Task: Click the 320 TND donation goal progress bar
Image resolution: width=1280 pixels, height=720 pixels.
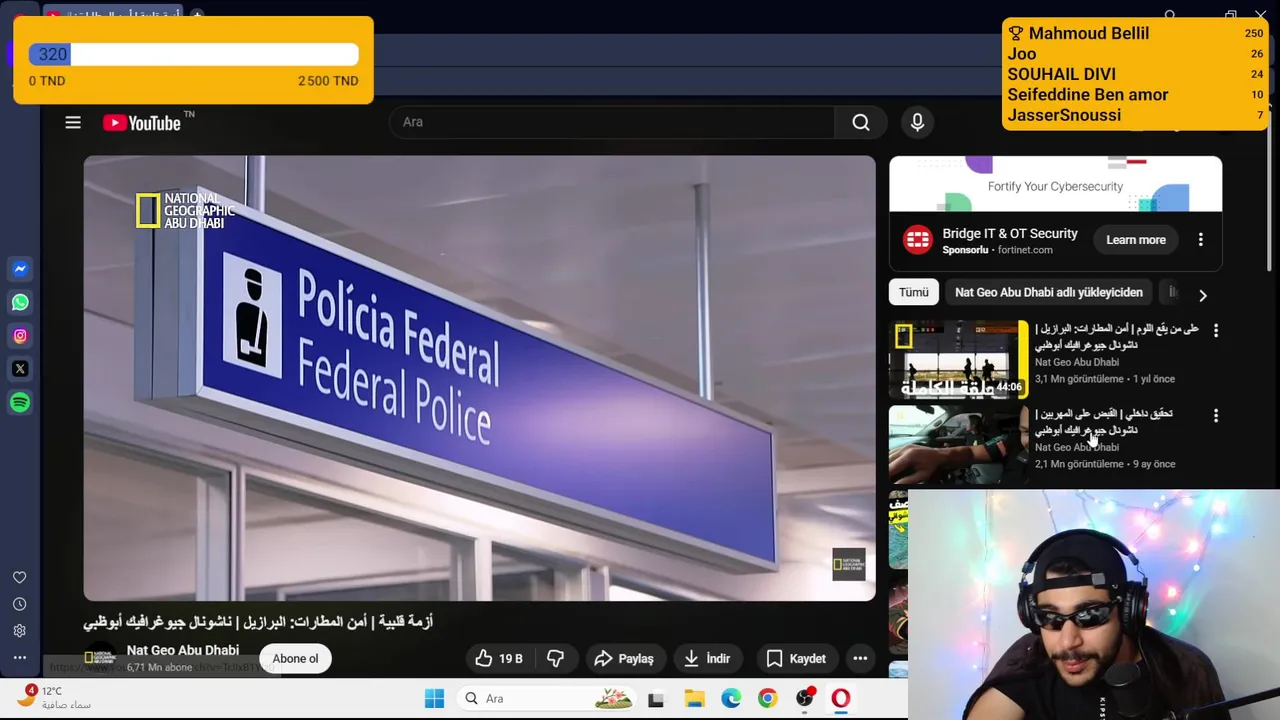Action: click(x=193, y=55)
